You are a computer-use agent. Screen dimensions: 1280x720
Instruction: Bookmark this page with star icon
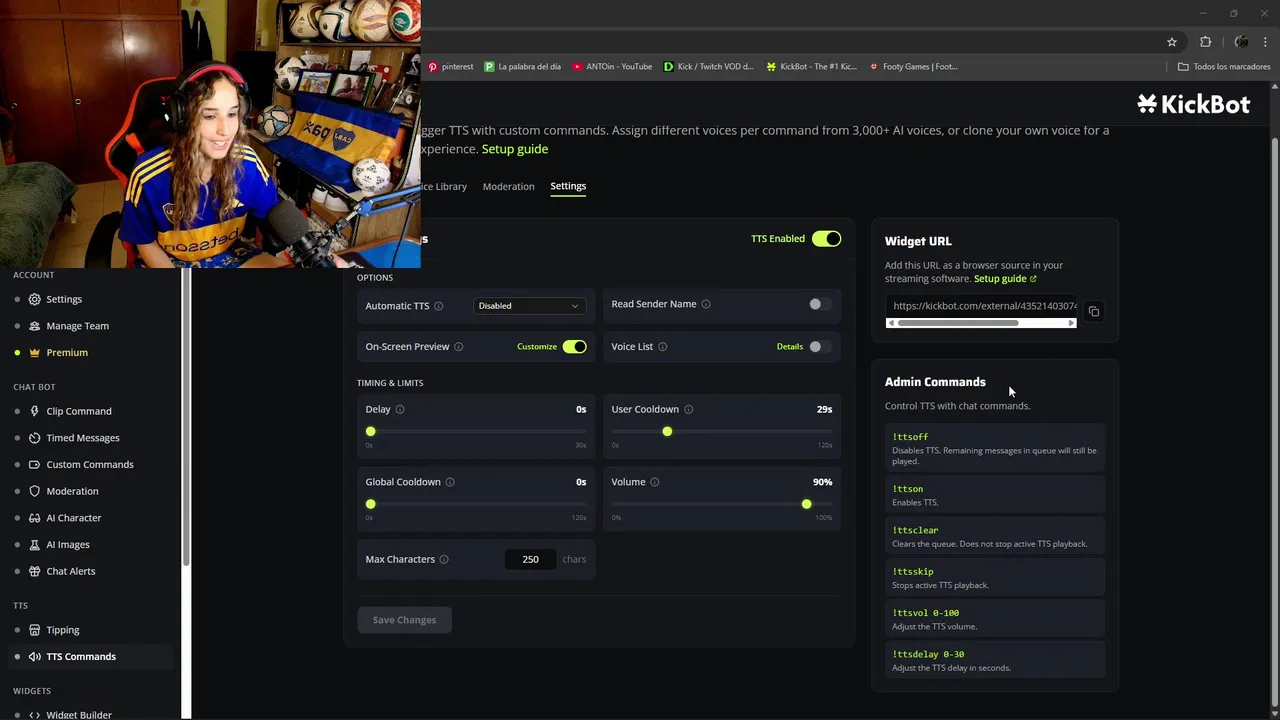tap(1172, 42)
